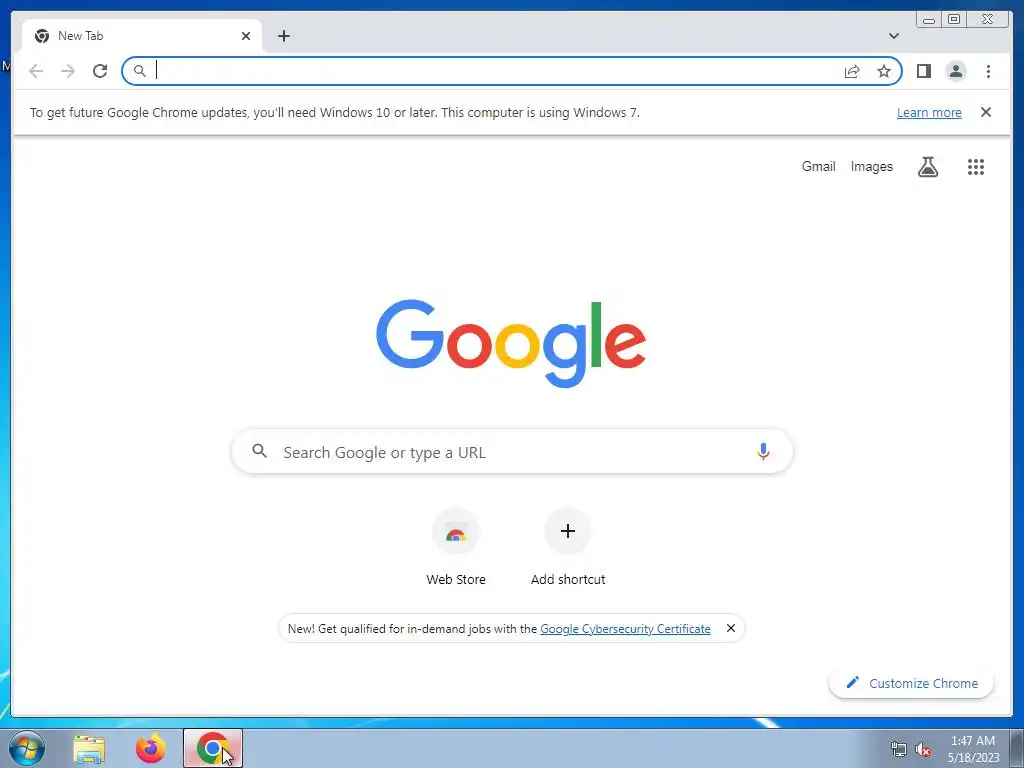Go forward with the forward arrow
The image size is (1024, 768).
click(x=68, y=71)
